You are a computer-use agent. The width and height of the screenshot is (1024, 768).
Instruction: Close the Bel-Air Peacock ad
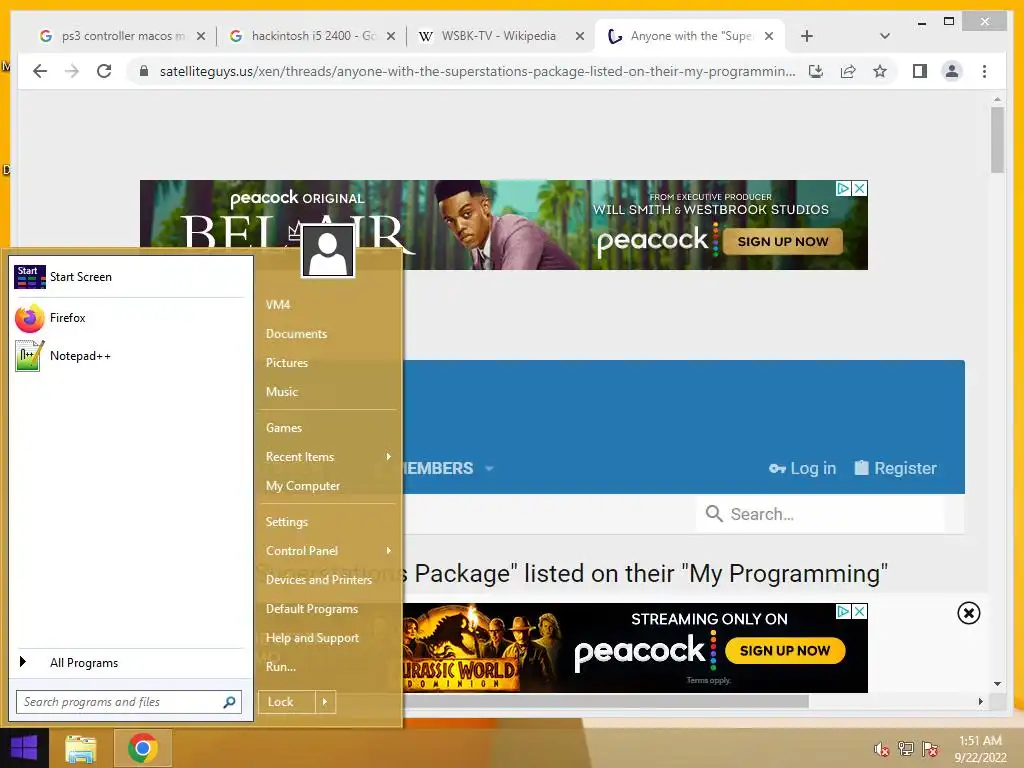click(860, 188)
